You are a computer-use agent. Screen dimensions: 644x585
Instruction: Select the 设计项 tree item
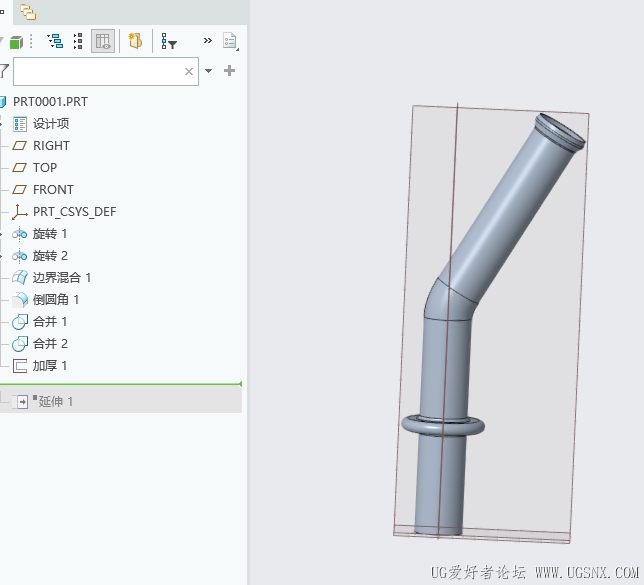(x=51, y=124)
